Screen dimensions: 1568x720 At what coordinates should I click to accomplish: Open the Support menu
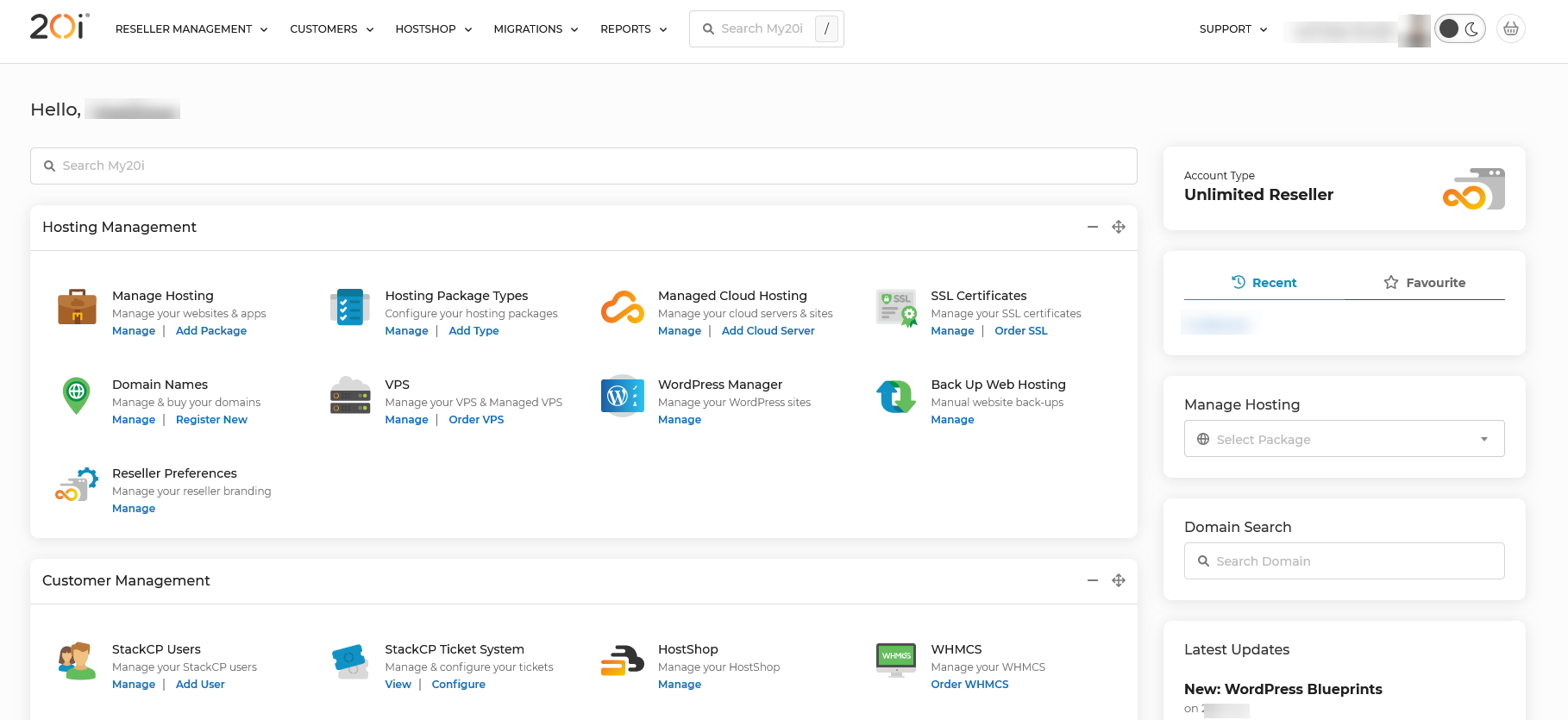pos(1232,29)
